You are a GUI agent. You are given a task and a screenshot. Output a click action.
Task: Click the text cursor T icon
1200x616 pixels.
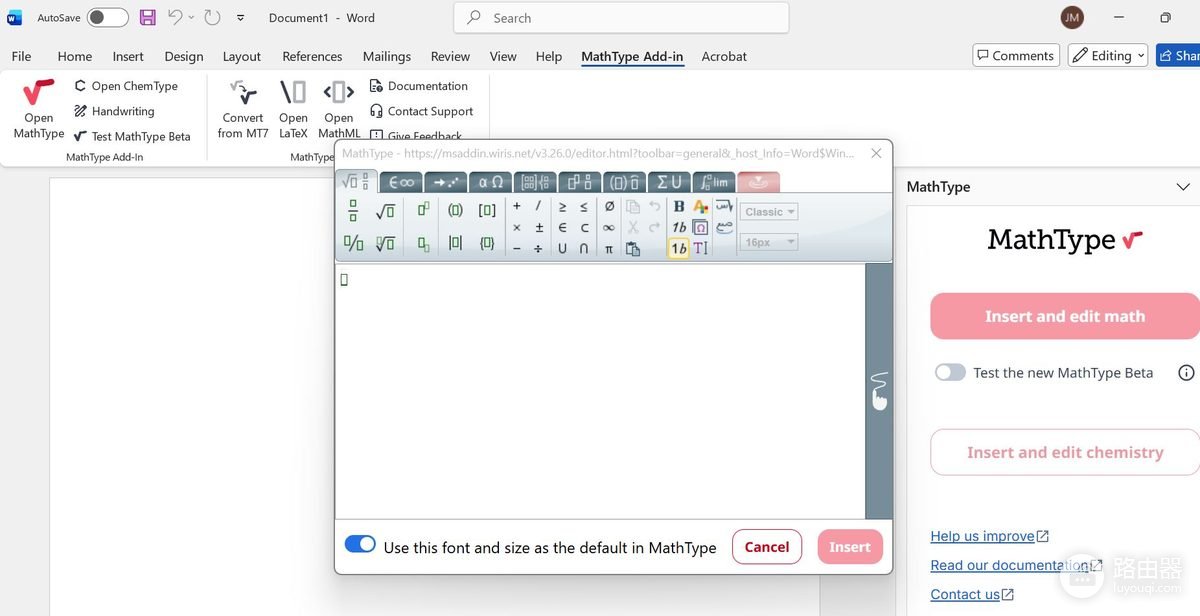tap(700, 249)
